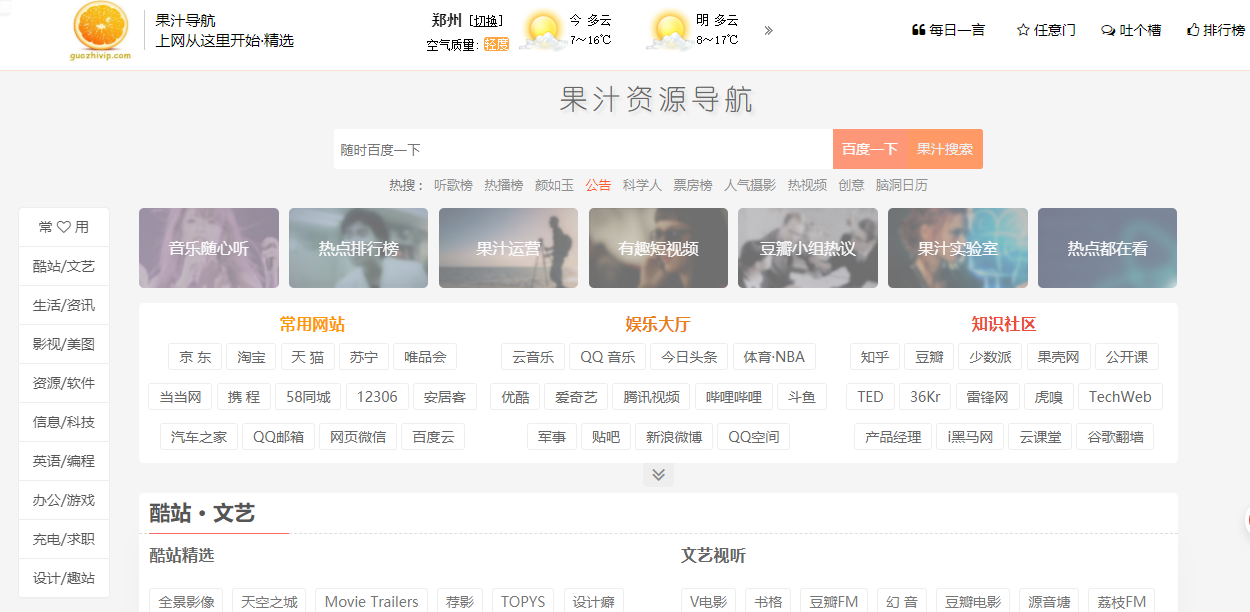Open the 豆瓣小组热议 thumbnail card
Viewport: 1250px width, 612px height.
coord(808,248)
